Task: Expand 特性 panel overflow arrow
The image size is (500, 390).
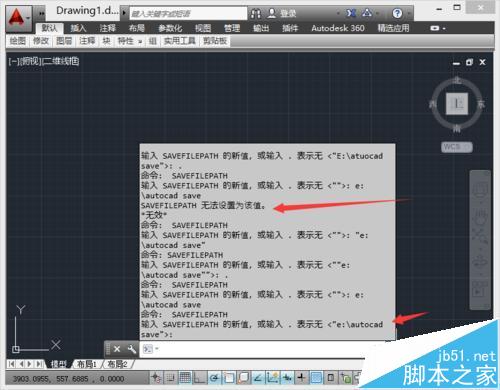Action: click(140, 42)
